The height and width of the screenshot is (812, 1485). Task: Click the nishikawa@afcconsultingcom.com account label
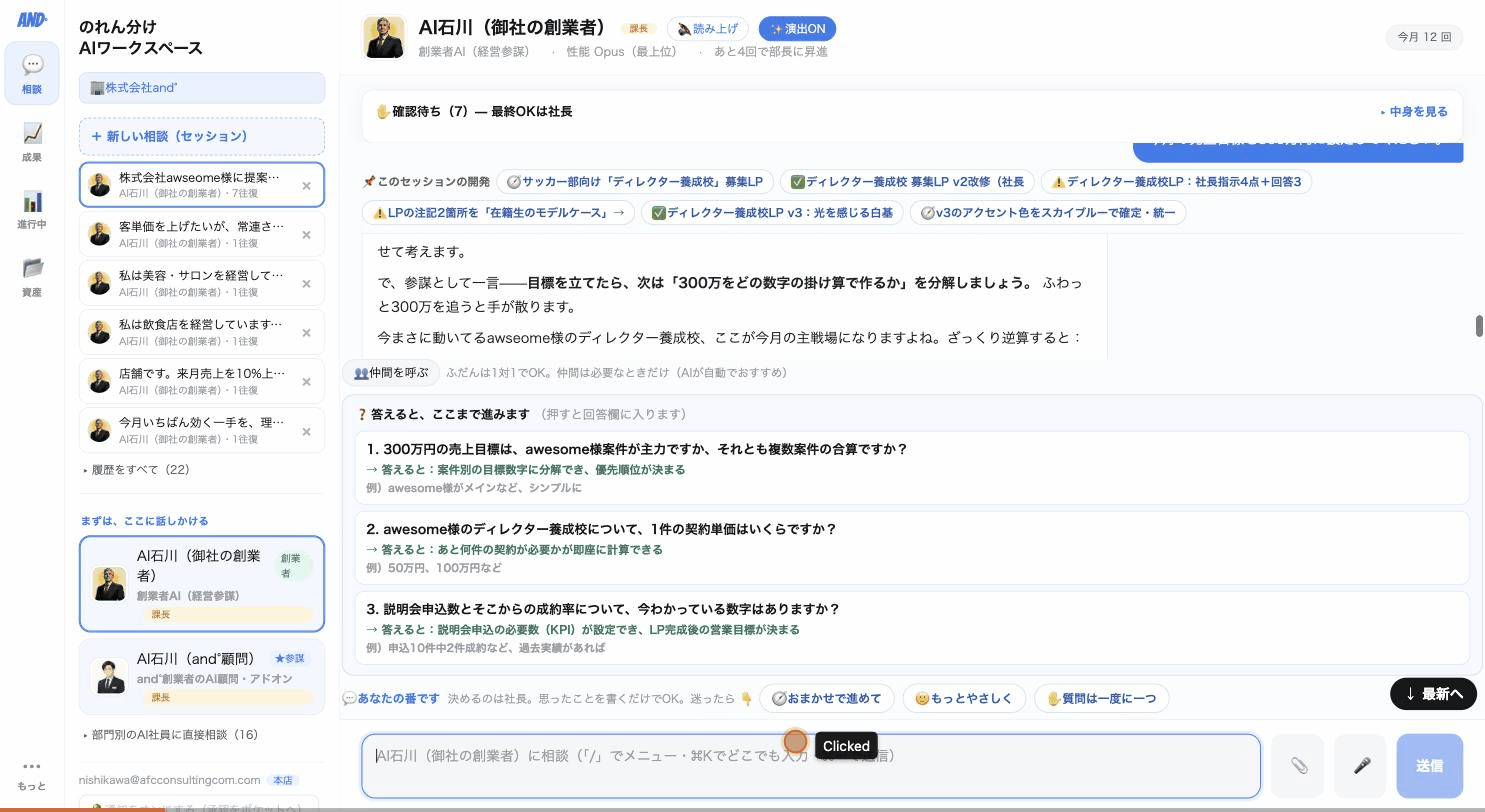point(170,780)
